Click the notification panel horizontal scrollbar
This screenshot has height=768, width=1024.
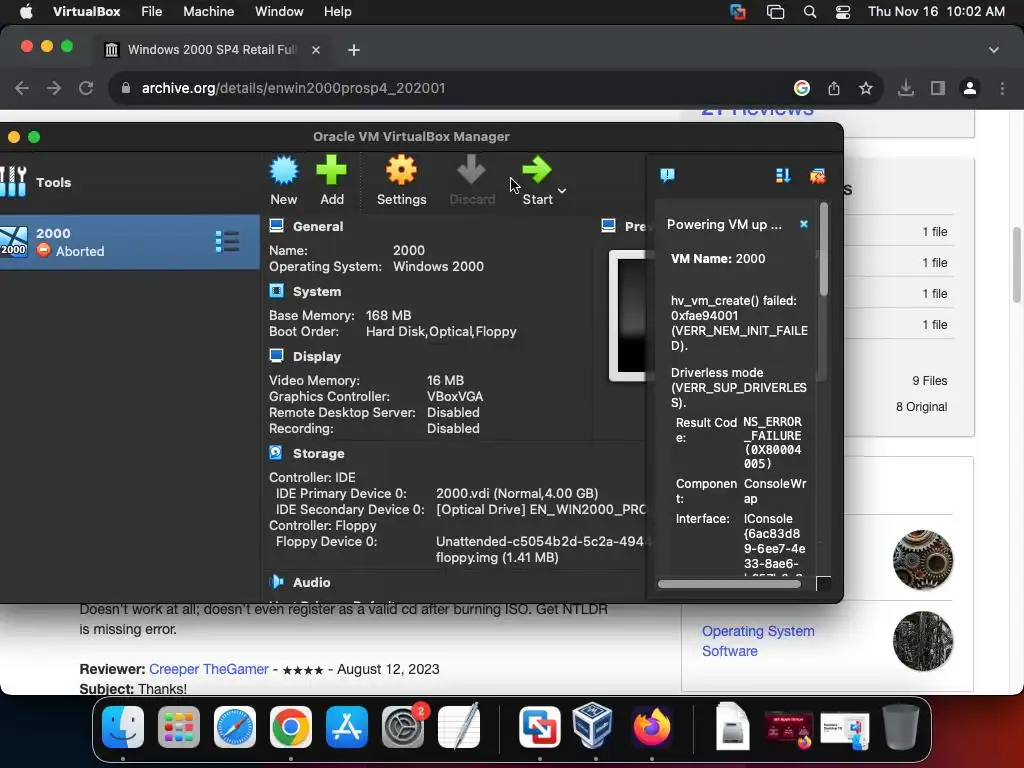coord(729,584)
